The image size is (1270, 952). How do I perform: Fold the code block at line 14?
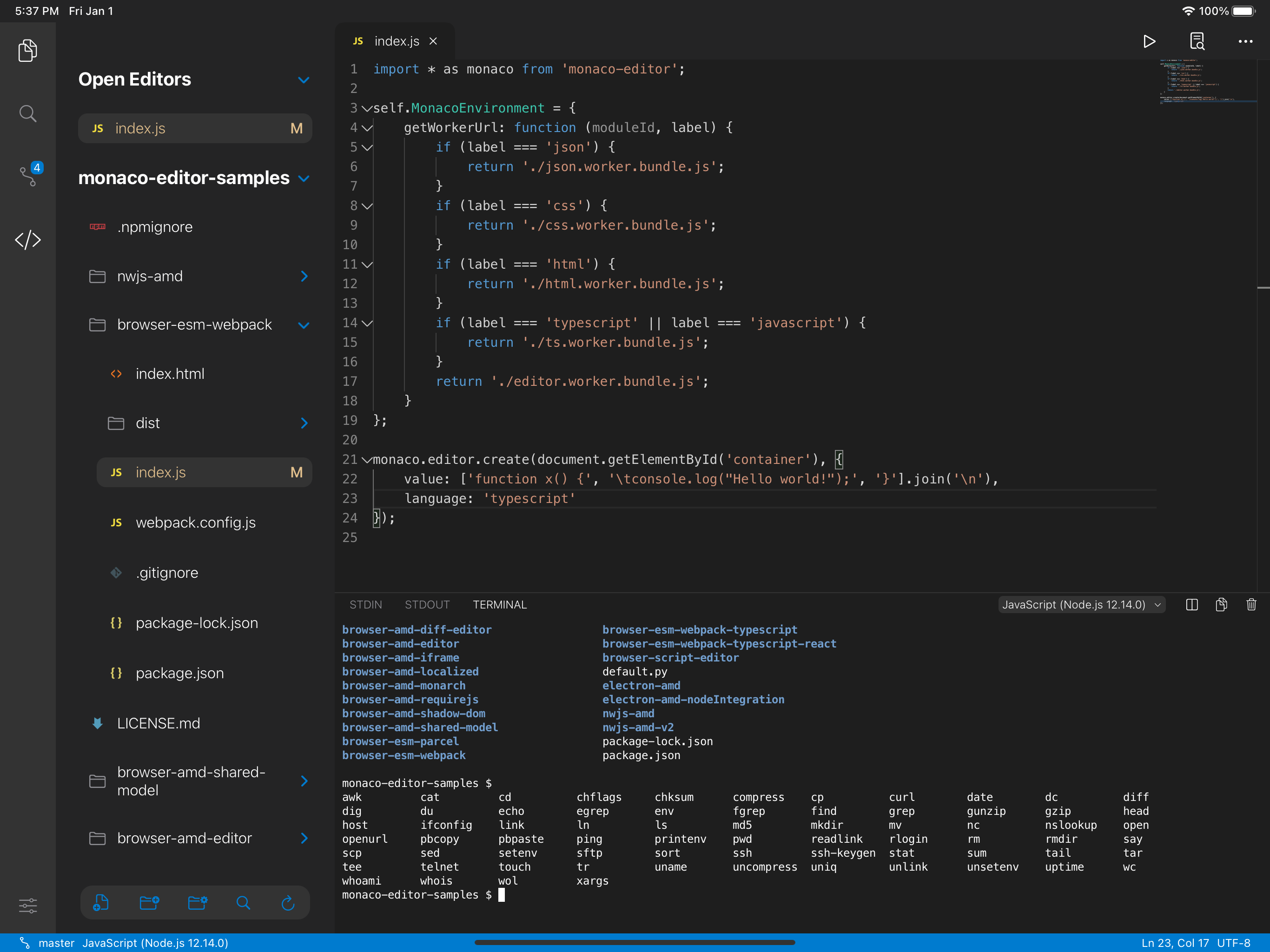(x=367, y=323)
